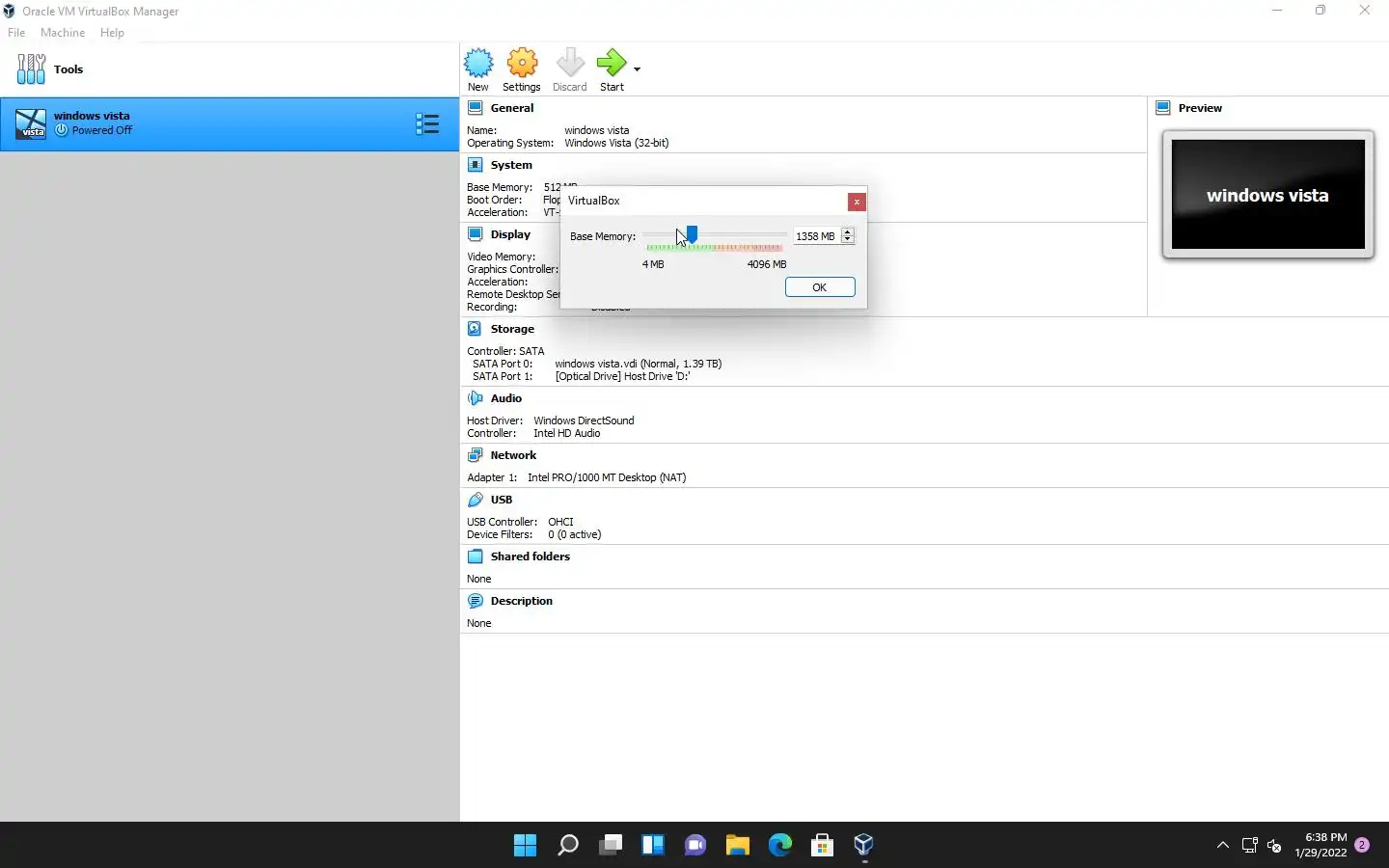Click the VirtualBox taskbar icon

click(x=864, y=846)
